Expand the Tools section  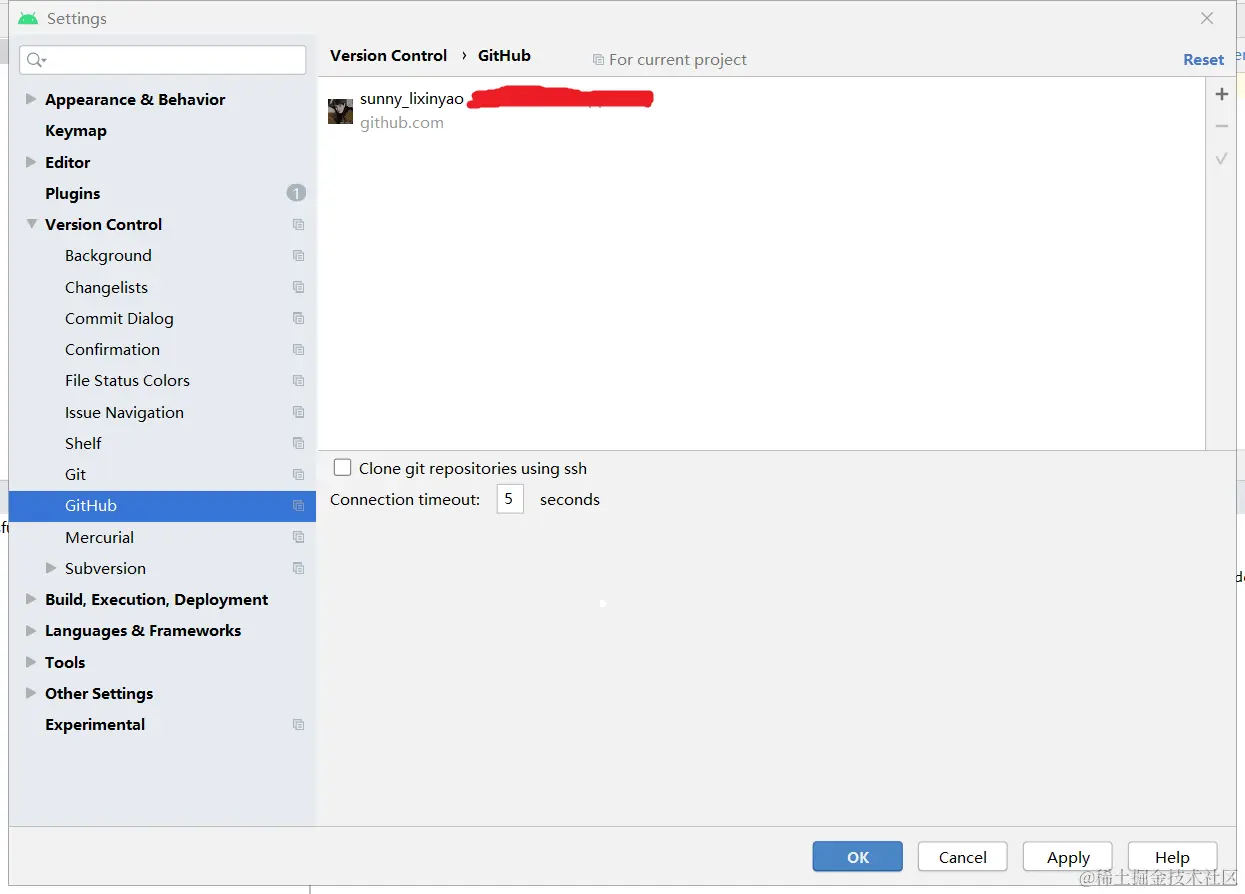(x=31, y=662)
